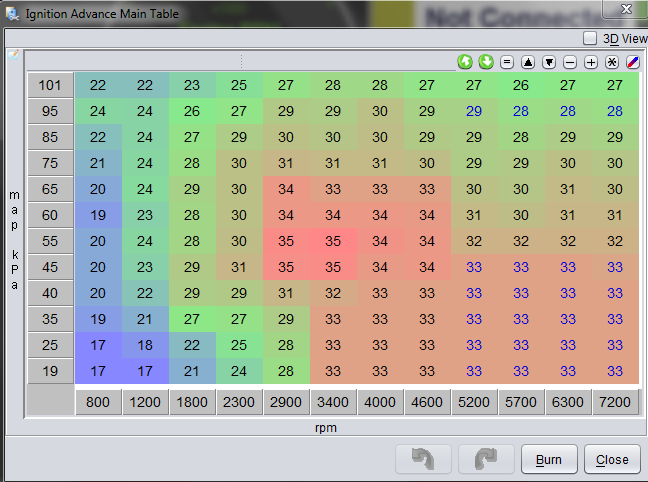Select the 1200 rpm bin header
648x482 pixels.
coord(145,402)
